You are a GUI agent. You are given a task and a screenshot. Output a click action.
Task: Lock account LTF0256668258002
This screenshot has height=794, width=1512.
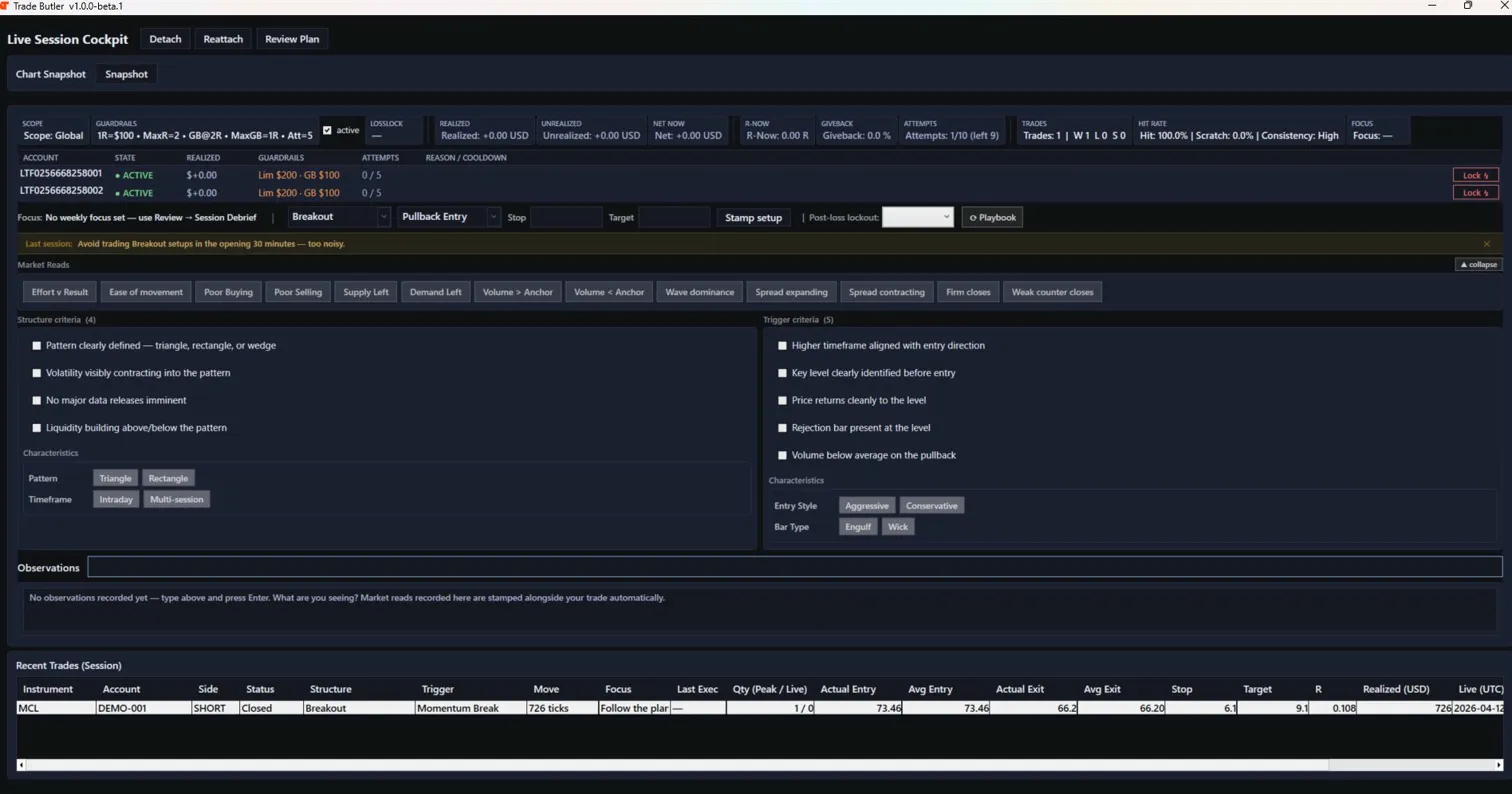[1475, 193]
